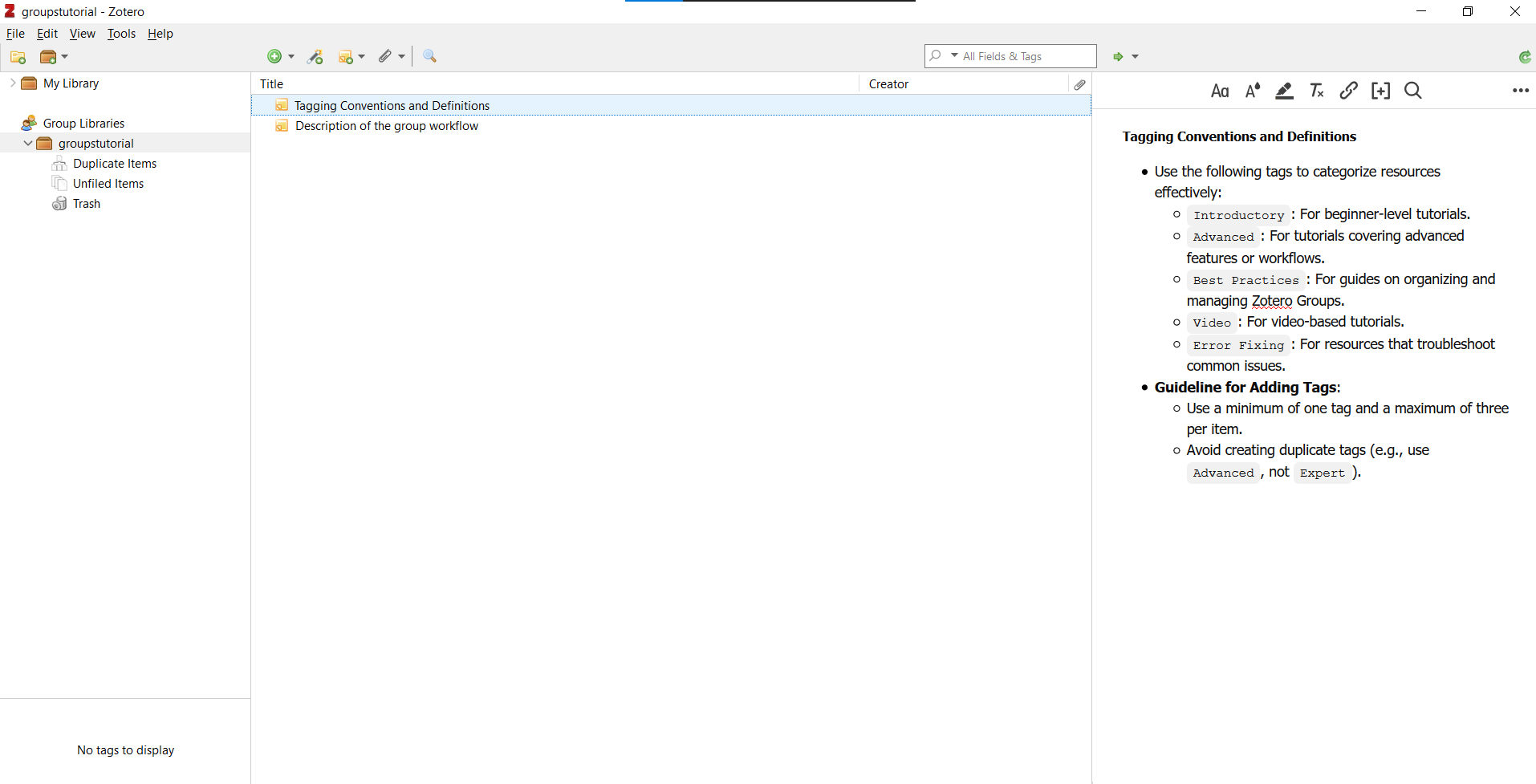Click the Add Item by Identifier wand

pos(315,56)
